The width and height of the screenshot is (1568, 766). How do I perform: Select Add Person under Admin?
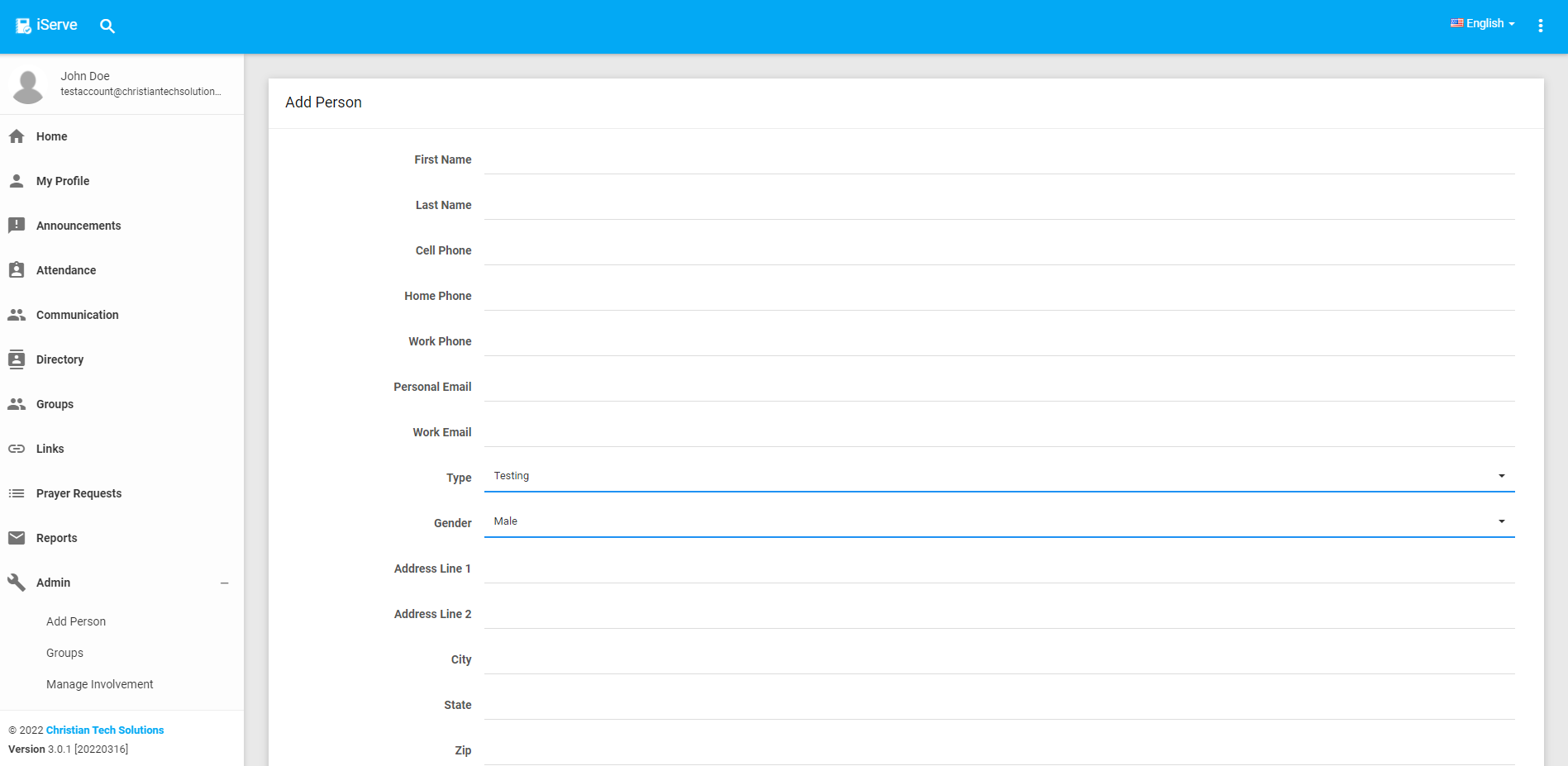point(75,621)
